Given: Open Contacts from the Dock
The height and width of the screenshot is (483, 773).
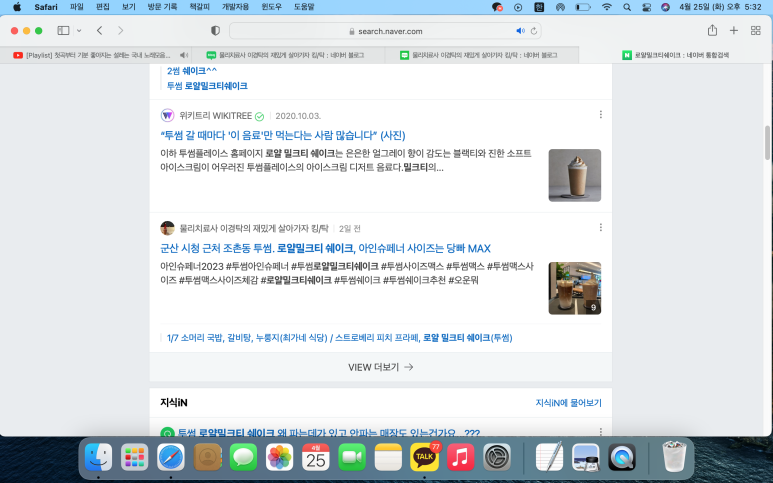Looking at the screenshot, I should coord(207,457).
